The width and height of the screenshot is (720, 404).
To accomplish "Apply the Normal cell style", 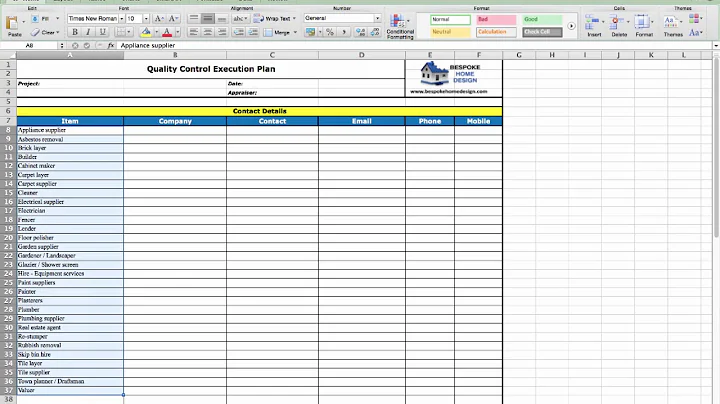I will point(450,20).
